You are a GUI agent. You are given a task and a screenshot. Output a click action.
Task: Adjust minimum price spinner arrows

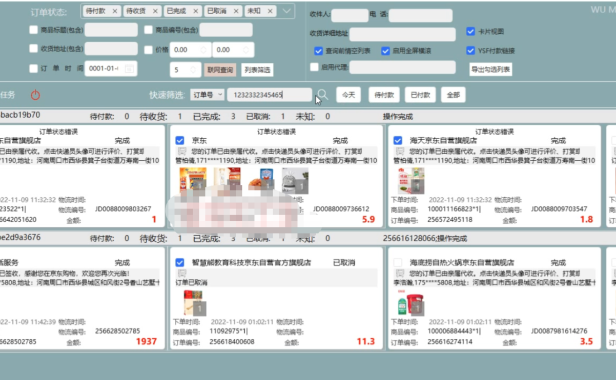pos(204,50)
